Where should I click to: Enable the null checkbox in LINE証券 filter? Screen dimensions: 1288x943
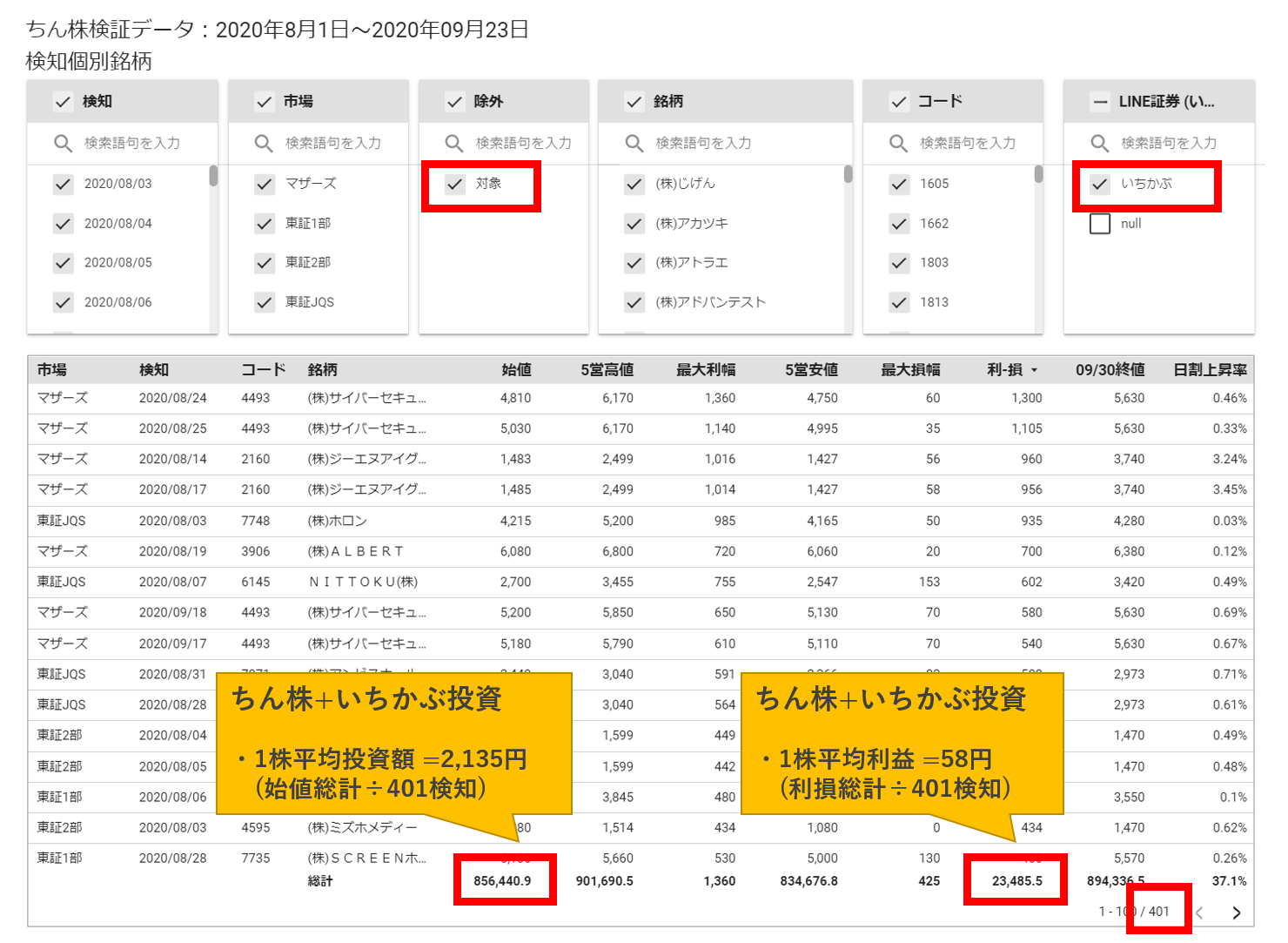point(1100,224)
